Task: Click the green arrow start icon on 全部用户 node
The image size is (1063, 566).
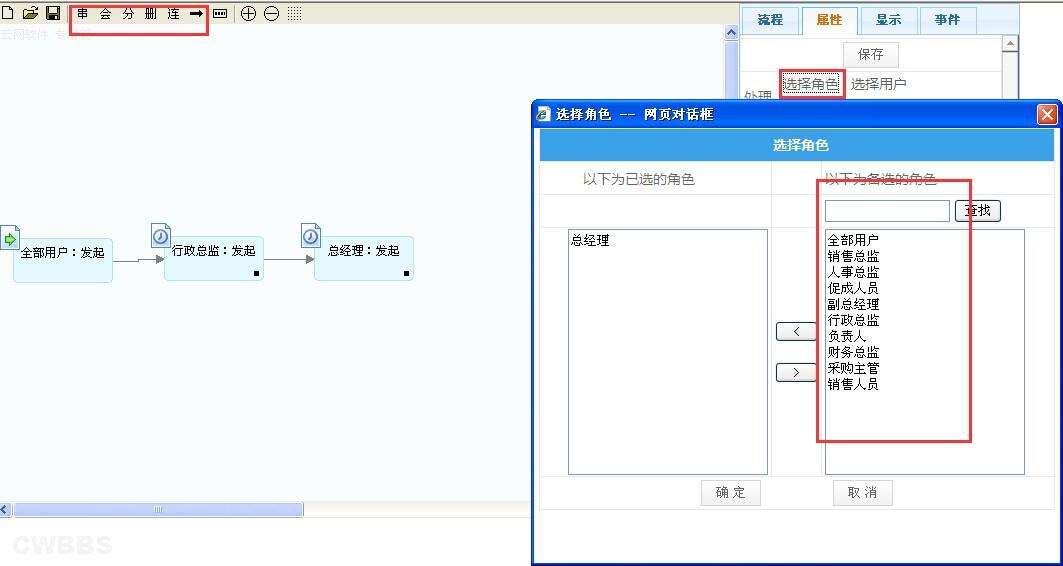Action: (x=9, y=238)
